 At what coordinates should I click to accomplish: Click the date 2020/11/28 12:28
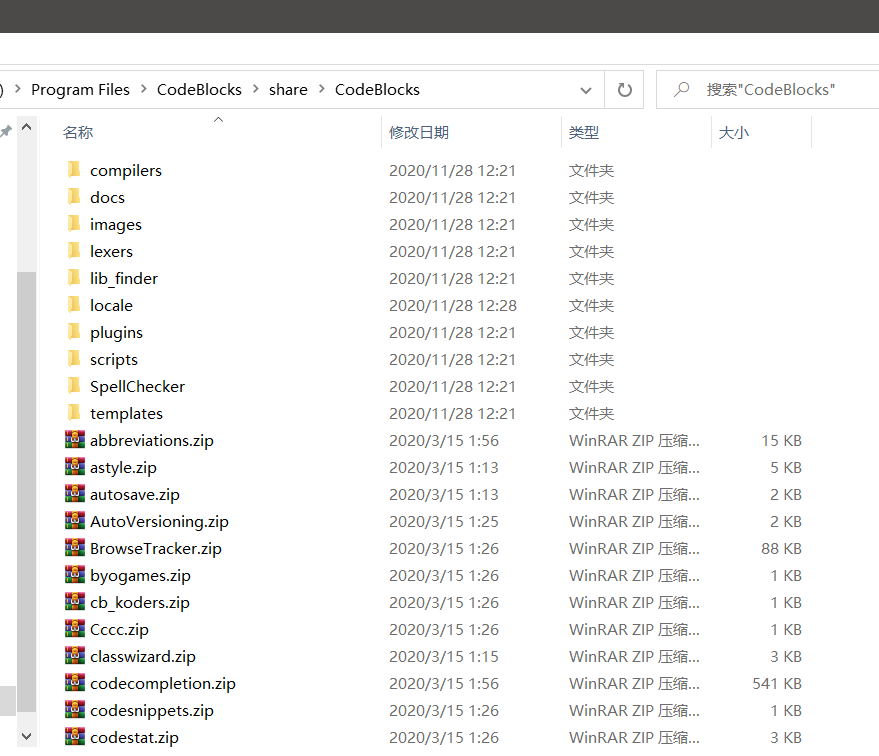pos(453,305)
